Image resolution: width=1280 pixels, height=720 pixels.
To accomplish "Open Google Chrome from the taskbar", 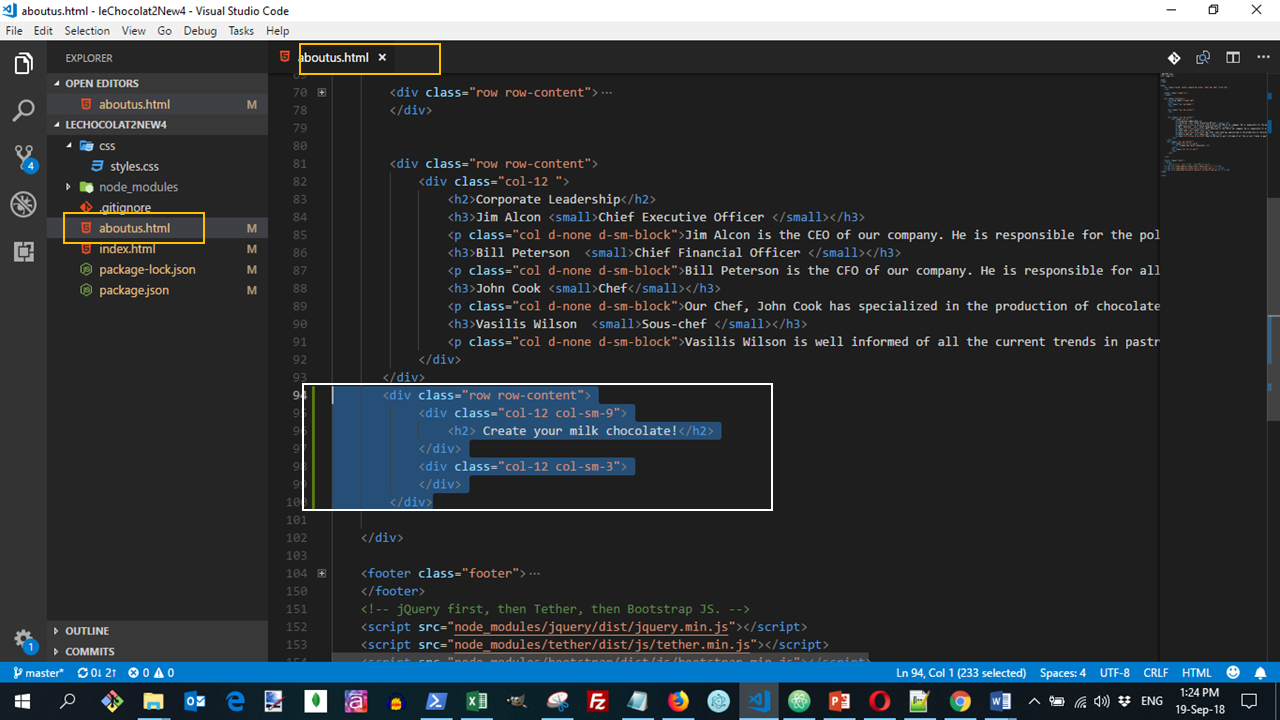I will tap(960, 701).
